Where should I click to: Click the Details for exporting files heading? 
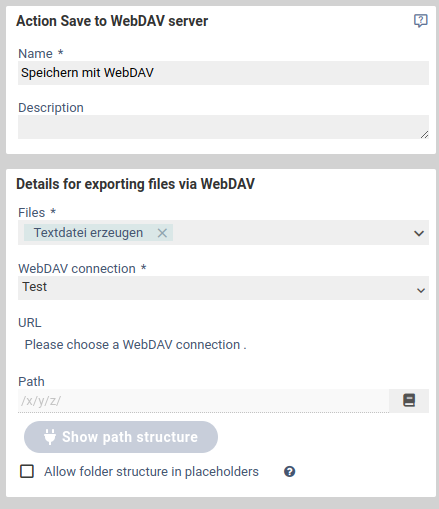[135, 184]
